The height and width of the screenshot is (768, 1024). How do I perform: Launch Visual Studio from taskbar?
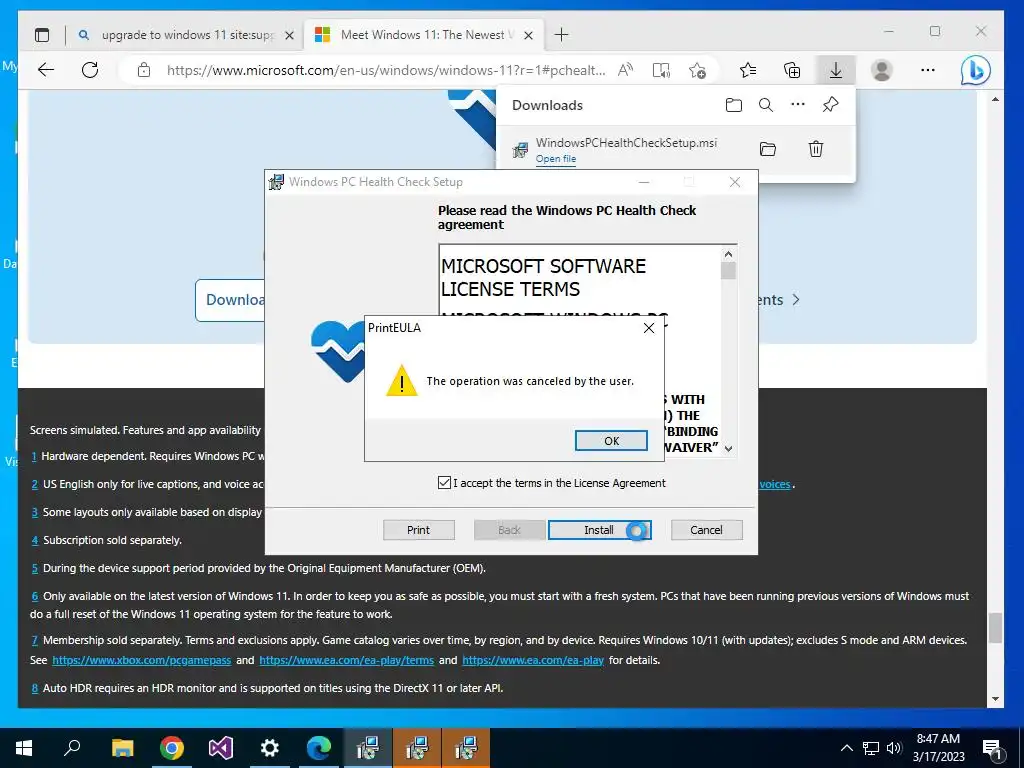coord(221,748)
